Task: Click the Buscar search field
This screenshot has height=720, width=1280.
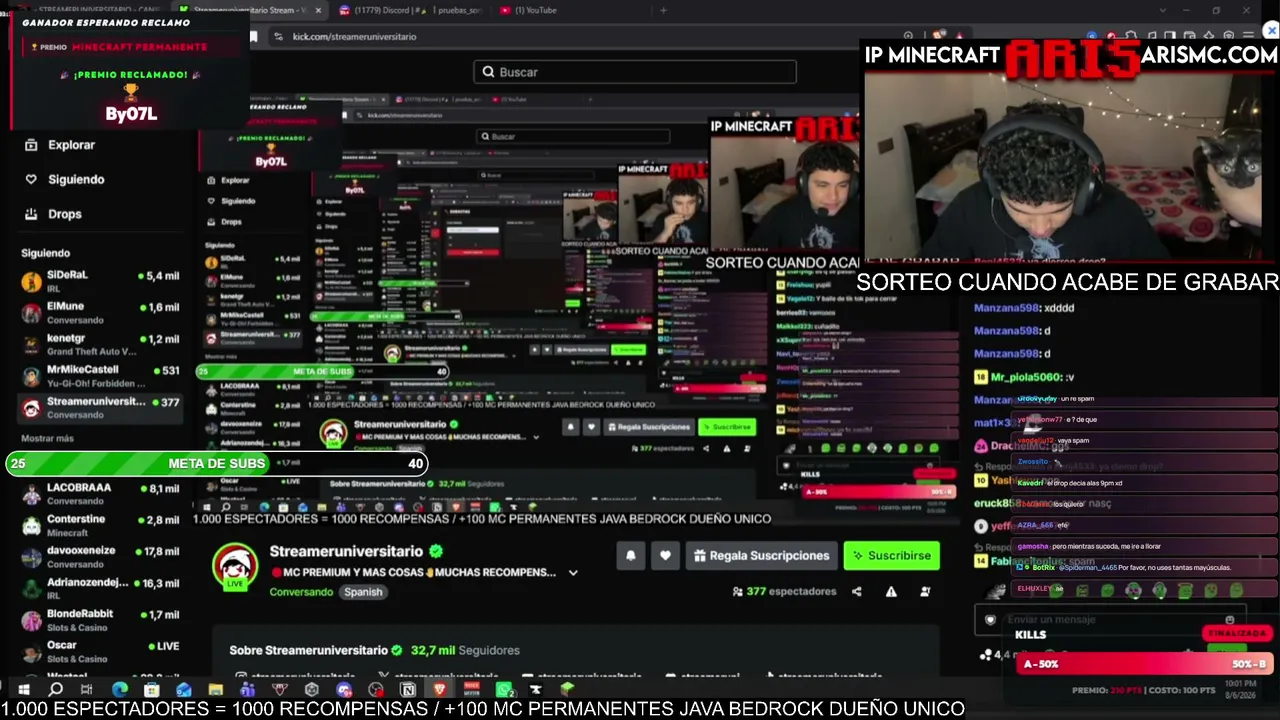Action: (x=635, y=72)
